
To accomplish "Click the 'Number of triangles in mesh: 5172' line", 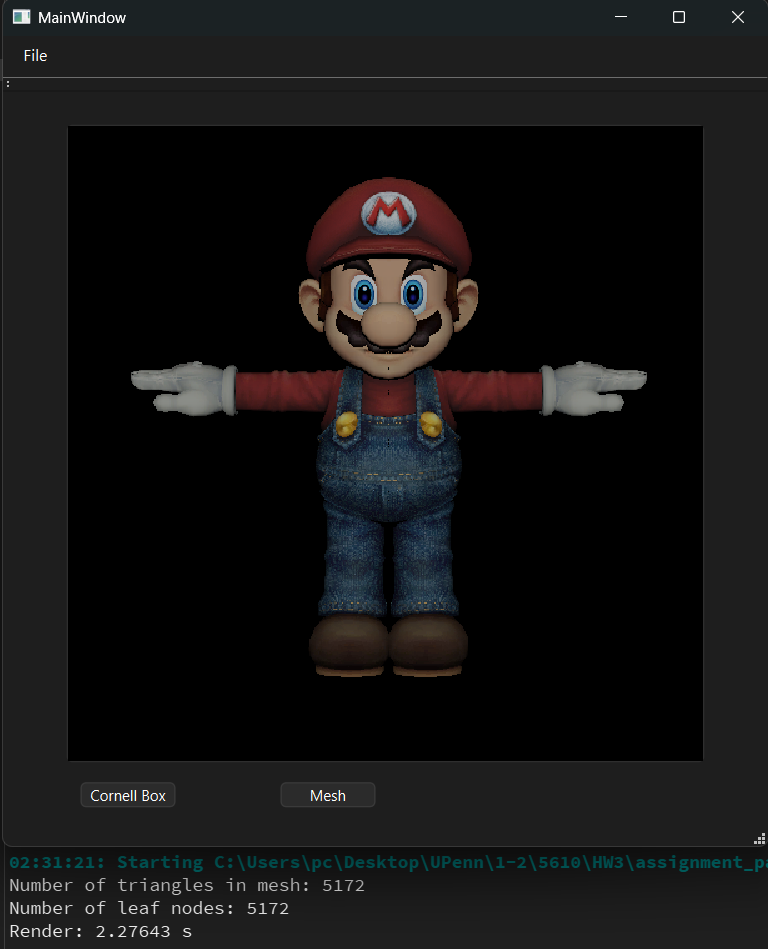I will [x=187, y=885].
